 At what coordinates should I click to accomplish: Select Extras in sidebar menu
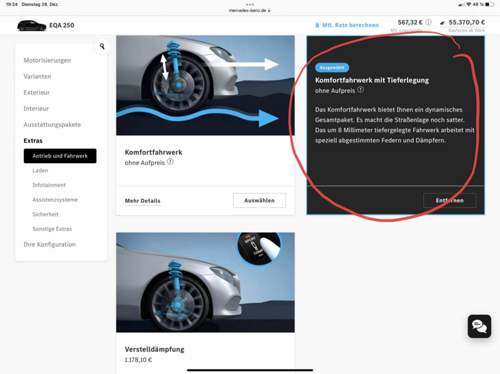(x=33, y=141)
